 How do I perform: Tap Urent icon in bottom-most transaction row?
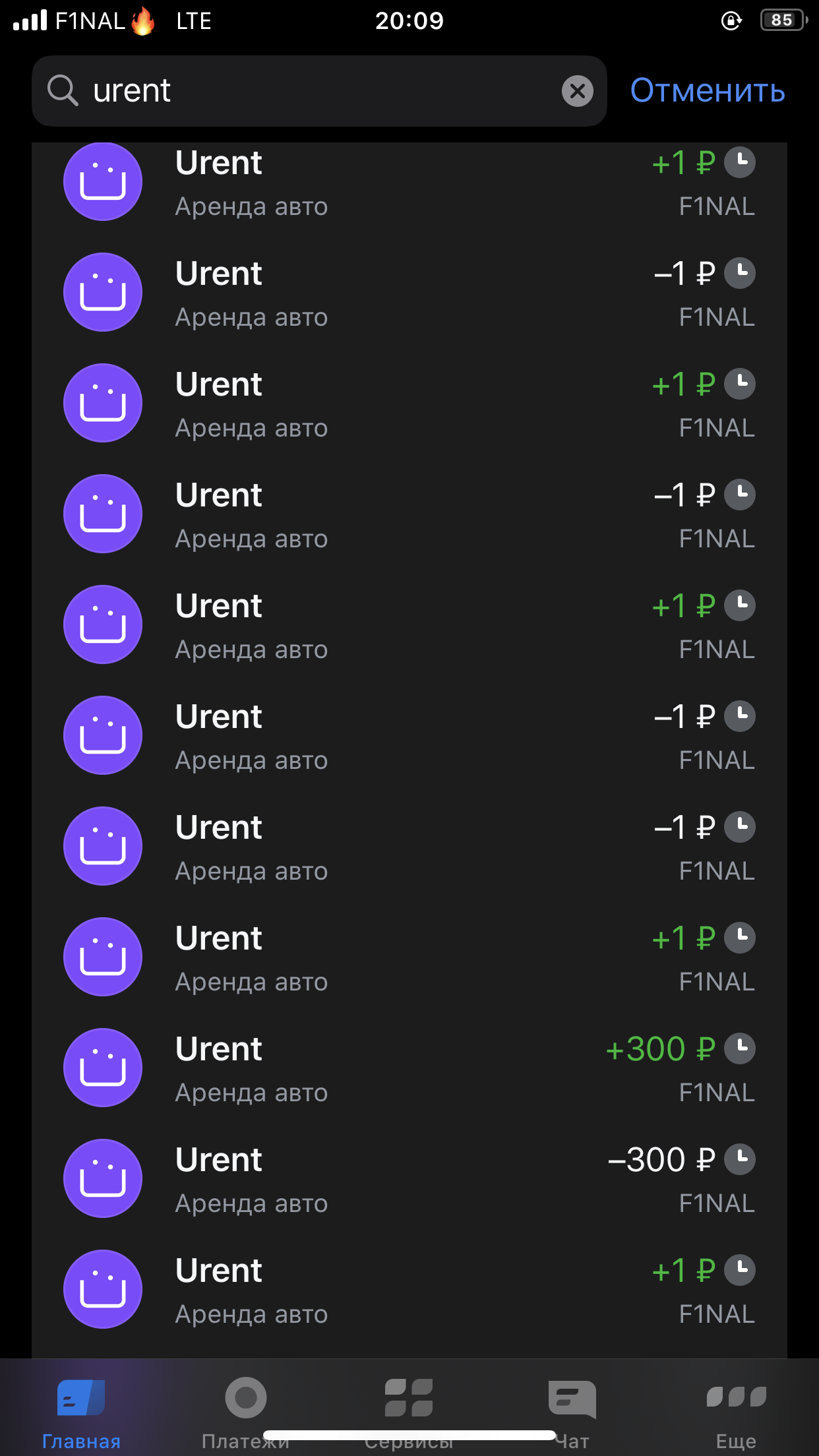pyautogui.click(x=103, y=1289)
